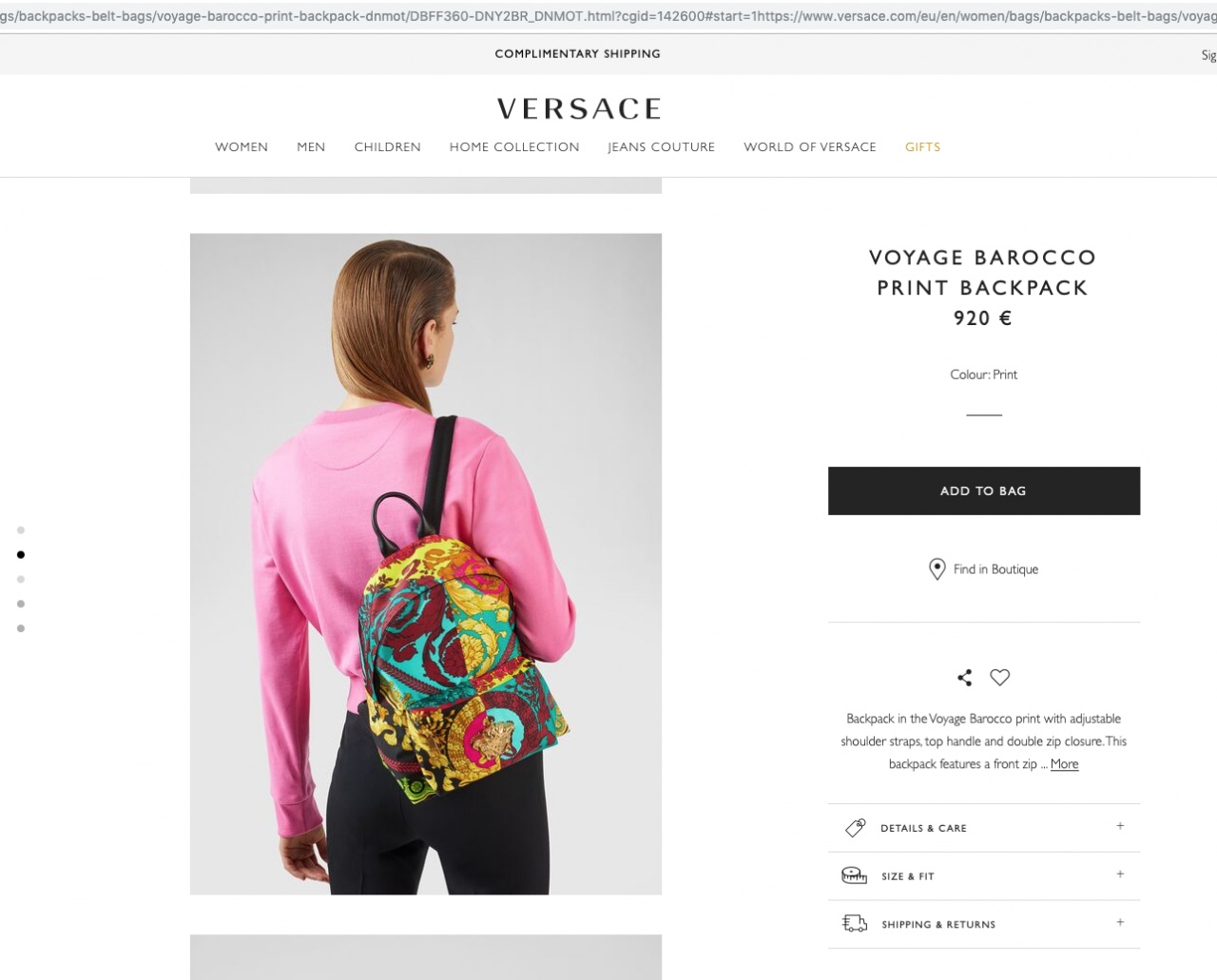Screen dimensions: 1217x980
Task: Click the More description link
Action: pos(1064,764)
